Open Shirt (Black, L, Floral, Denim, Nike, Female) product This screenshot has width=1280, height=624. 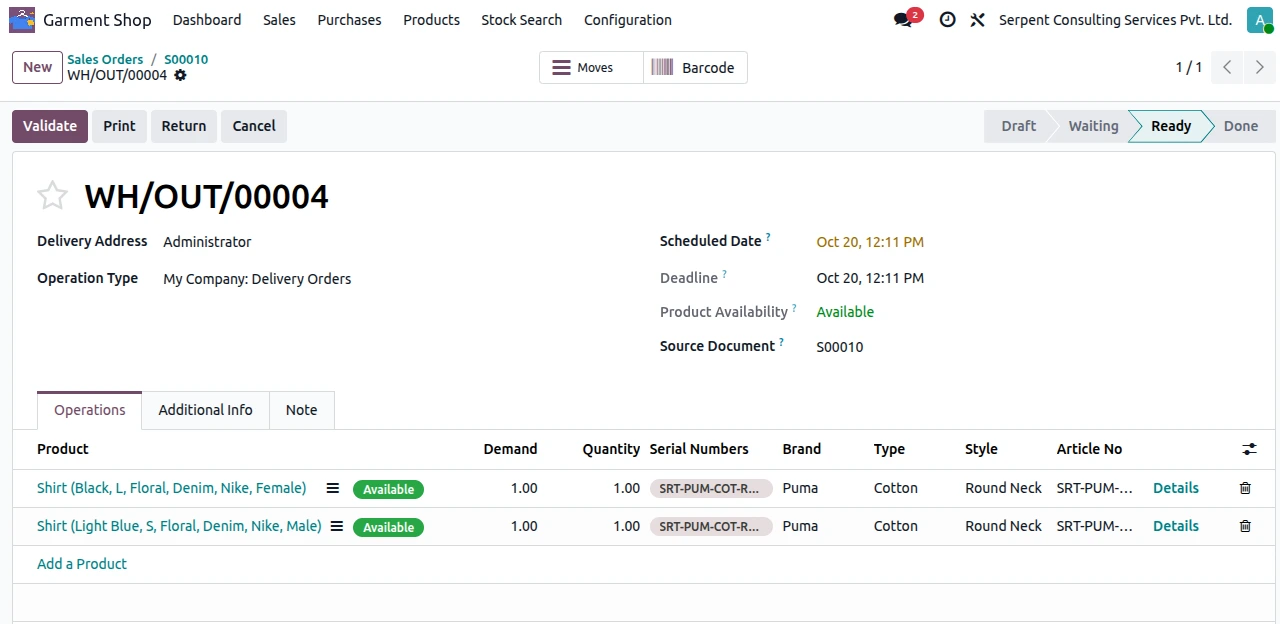tap(172, 488)
